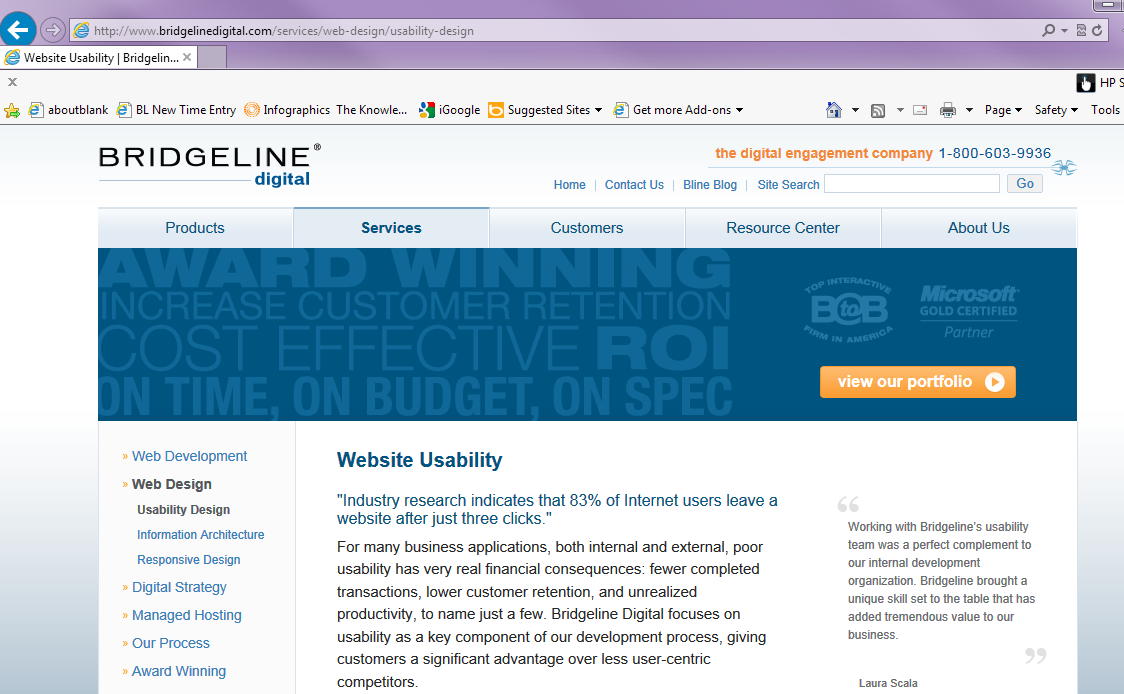The height and width of the screenshot is (694, 1124).
Task: Click the tagline "the digital engagement company"
Action: (824, 153)
